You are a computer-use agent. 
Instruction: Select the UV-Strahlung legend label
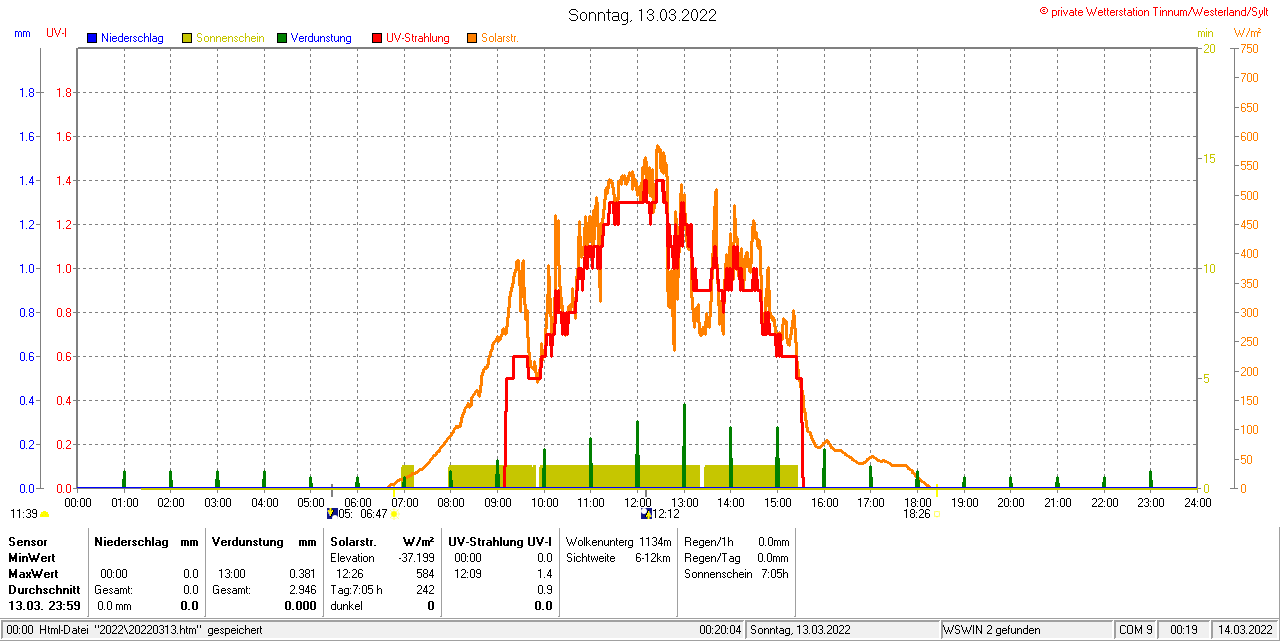click(x=417, y=38)
